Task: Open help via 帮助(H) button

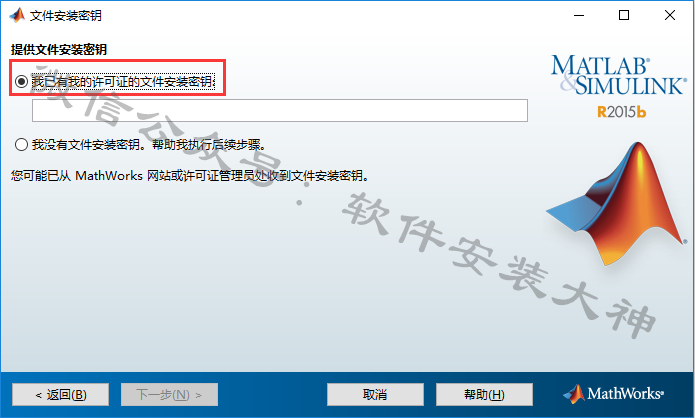Action: pos(484,395)
